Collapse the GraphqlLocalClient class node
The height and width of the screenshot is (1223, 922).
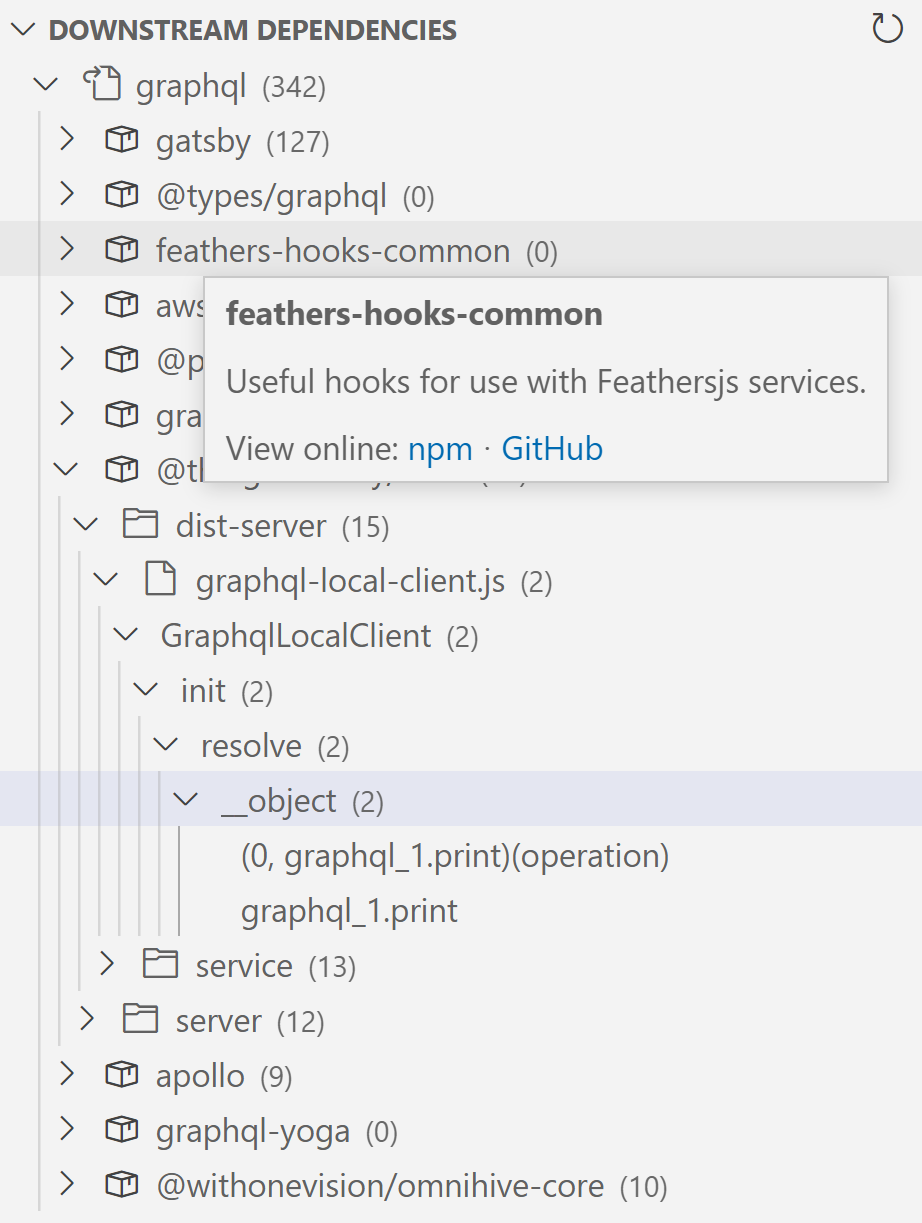coord(126,635)
